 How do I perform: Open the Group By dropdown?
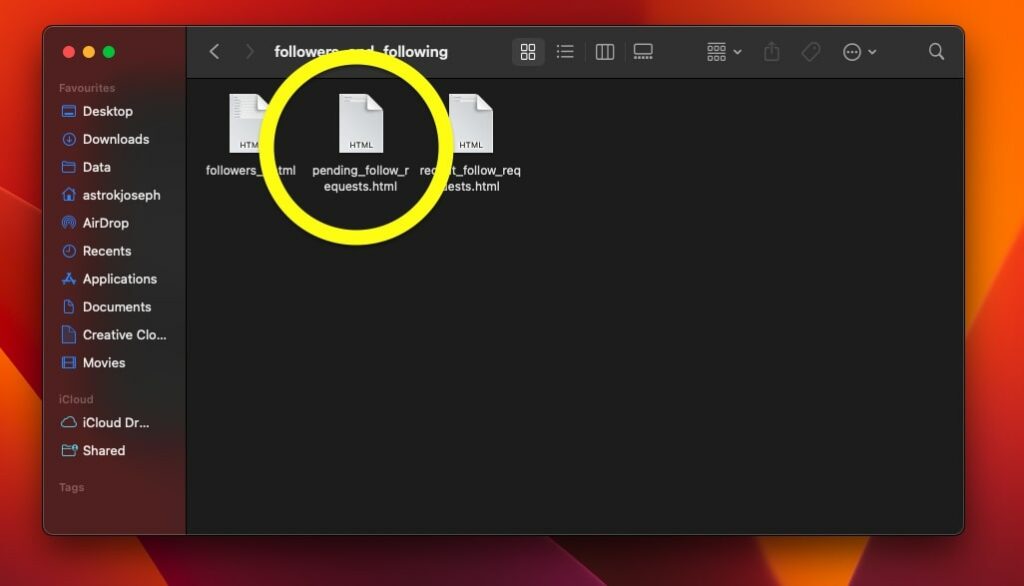(724, 52)
